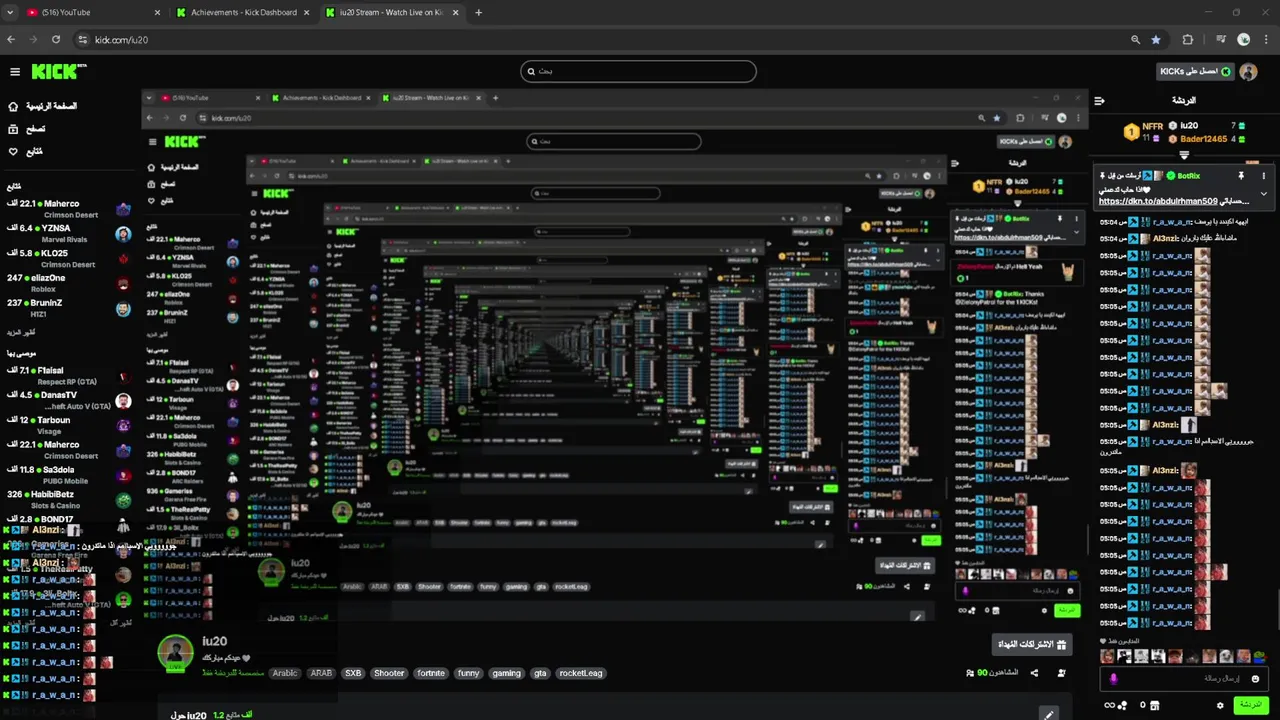This screenshot has height=720, width=1280.
Task: Open the pinned message three-dot options
Action: [1263, 175]
